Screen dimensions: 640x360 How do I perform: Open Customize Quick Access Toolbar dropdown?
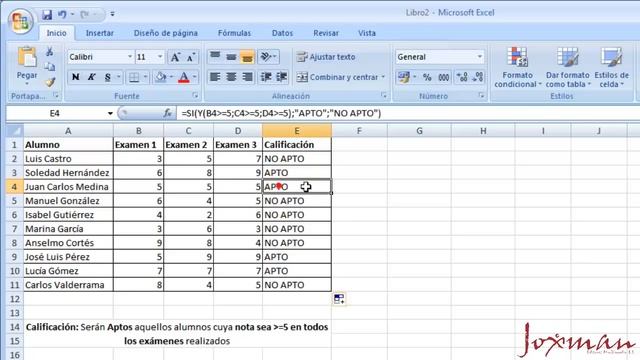coord(112,14)
